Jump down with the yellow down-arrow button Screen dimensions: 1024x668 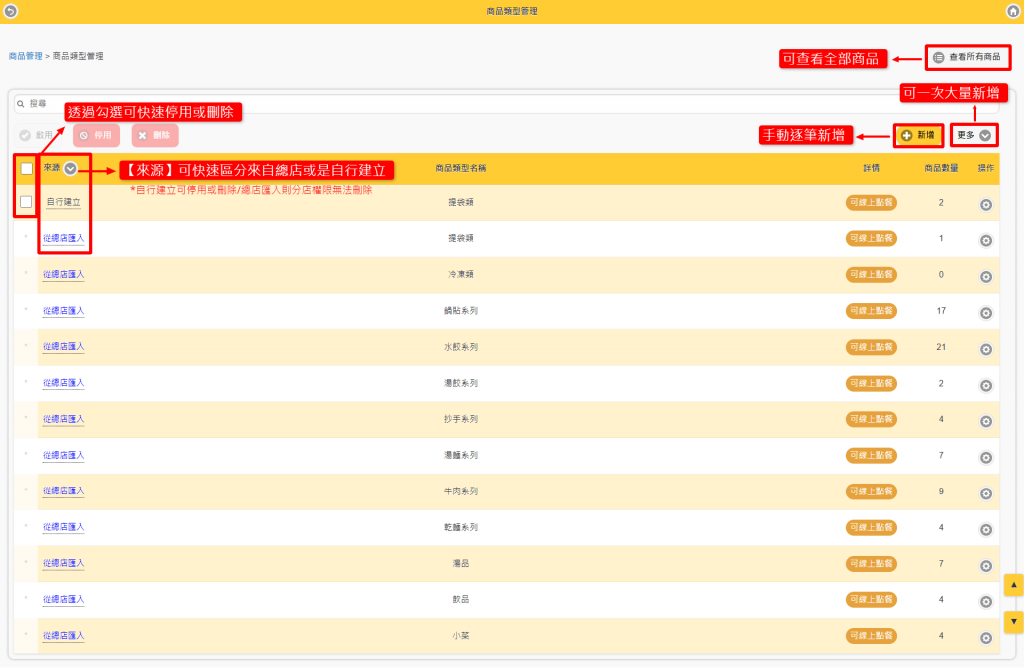point(1013,622)
